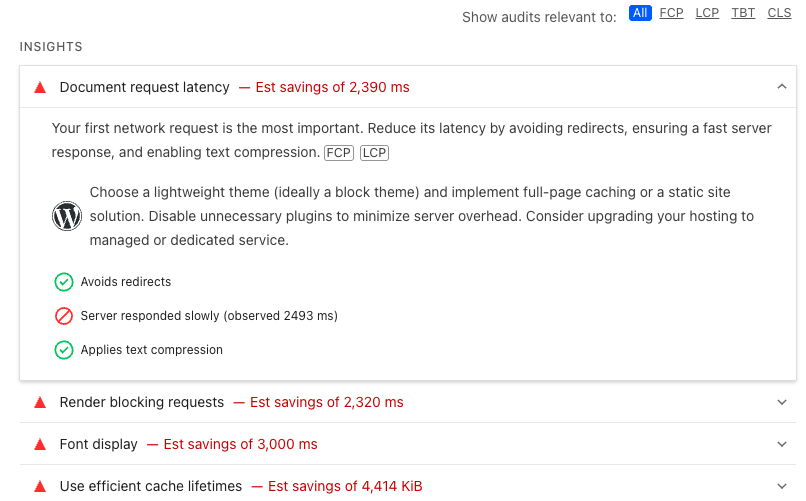Select the All audits filter
Viewport: 806px width, 501px height.
pyautogui.click(x=640, y=13)
